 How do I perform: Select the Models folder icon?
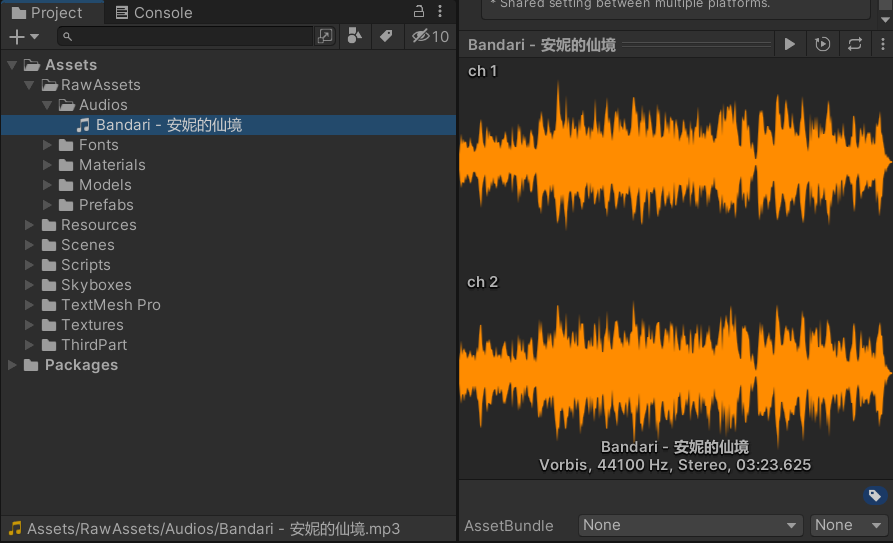coord(67,185)
